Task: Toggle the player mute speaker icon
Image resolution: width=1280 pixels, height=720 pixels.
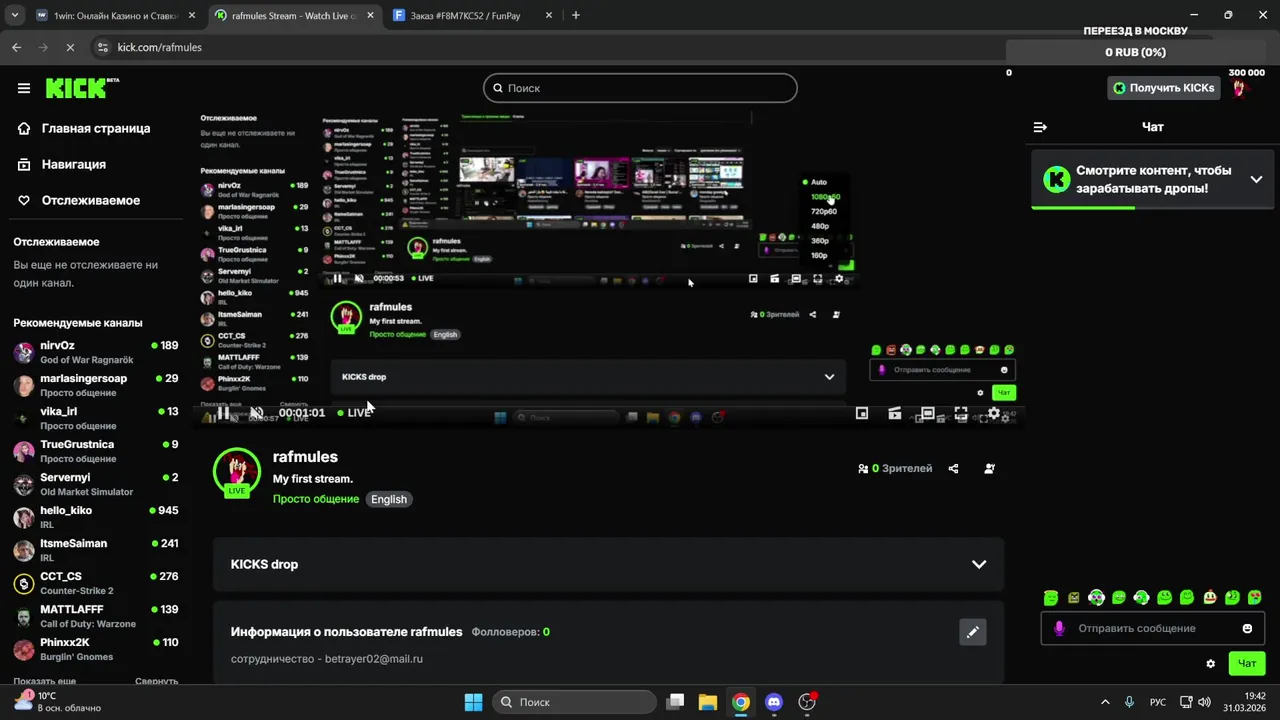Action: click(256, 413)
